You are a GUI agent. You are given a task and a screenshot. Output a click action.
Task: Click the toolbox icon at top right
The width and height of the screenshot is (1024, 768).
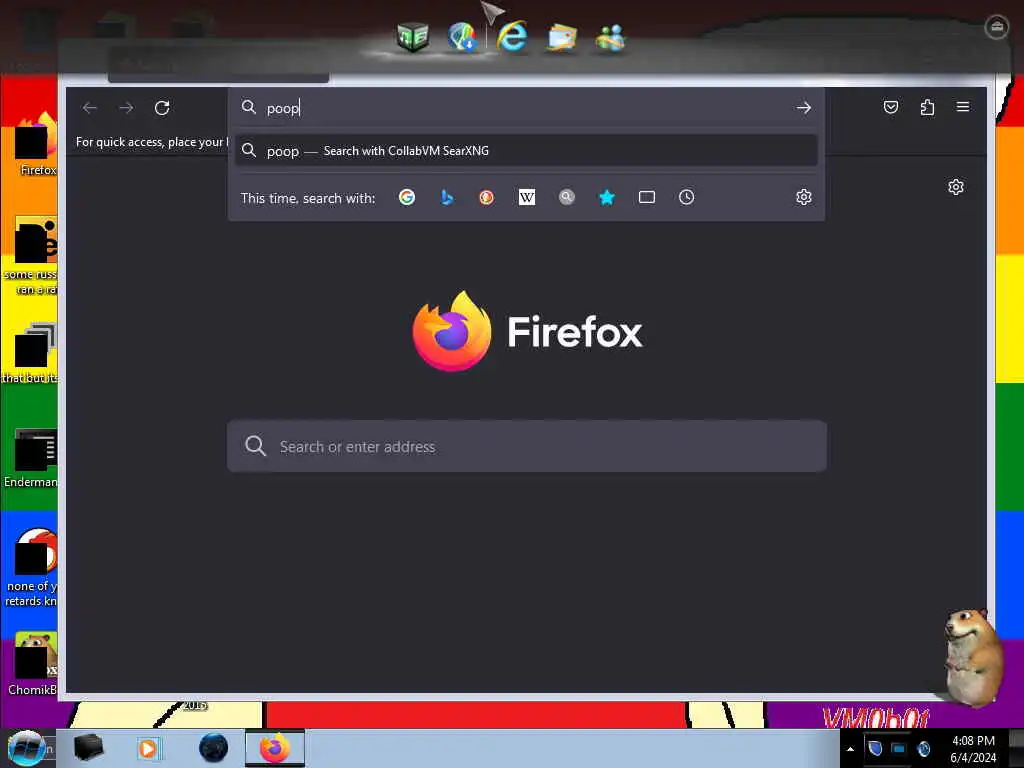[997, 27]
